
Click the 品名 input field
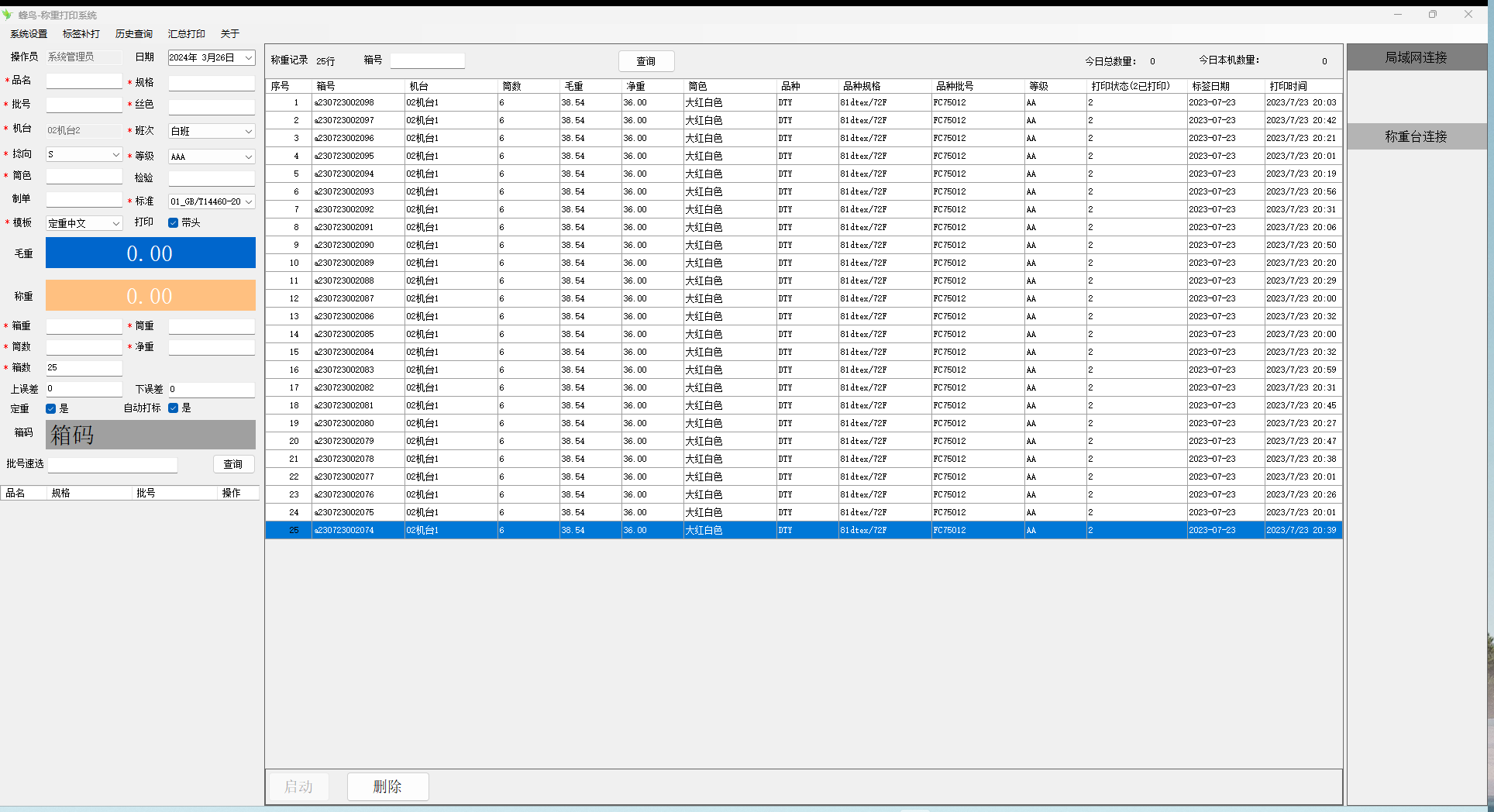(x=84, y=81)
